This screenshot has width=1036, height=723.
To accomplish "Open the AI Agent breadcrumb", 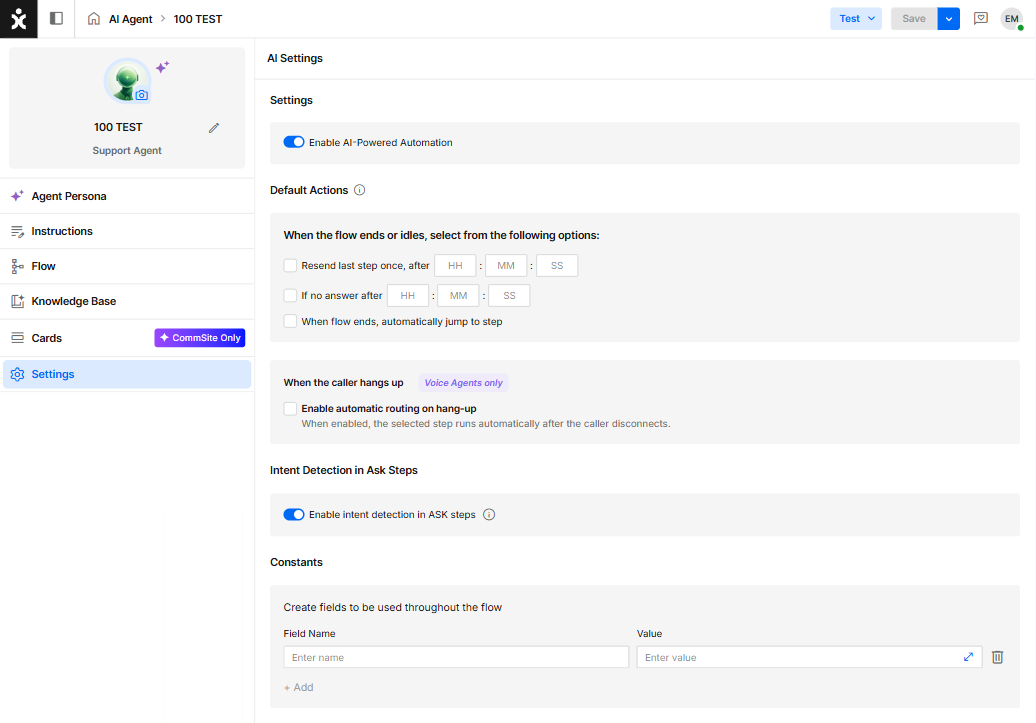I will [130, 19].
